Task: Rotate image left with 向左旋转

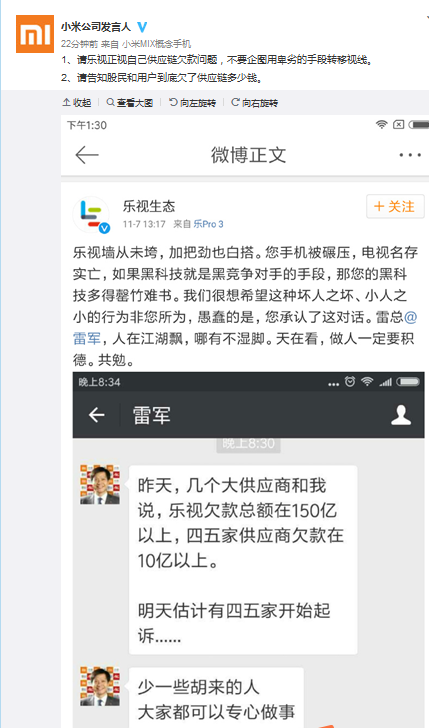Action: [193, 103]
